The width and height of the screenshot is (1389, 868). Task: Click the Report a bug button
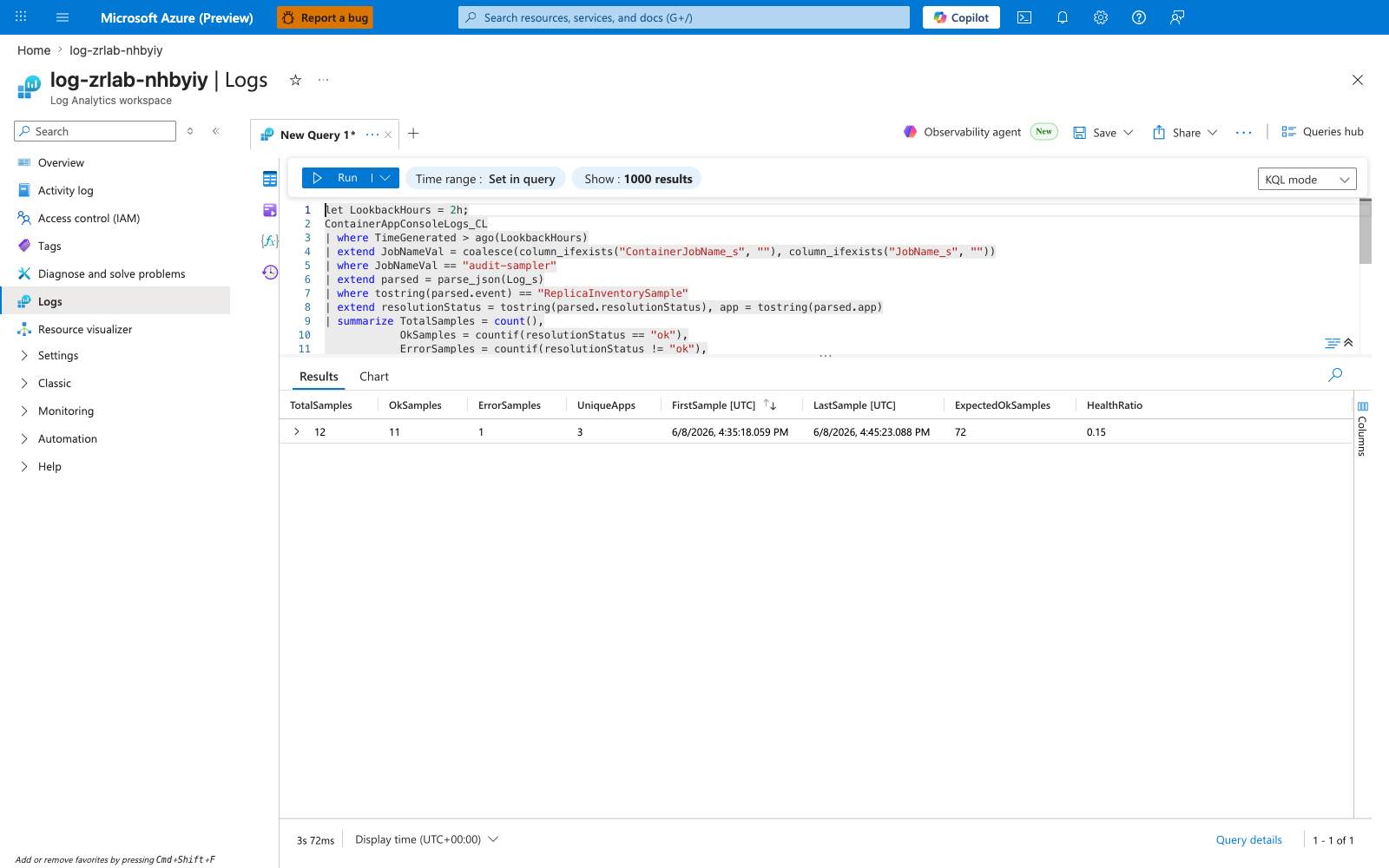(x=325, y=17)
